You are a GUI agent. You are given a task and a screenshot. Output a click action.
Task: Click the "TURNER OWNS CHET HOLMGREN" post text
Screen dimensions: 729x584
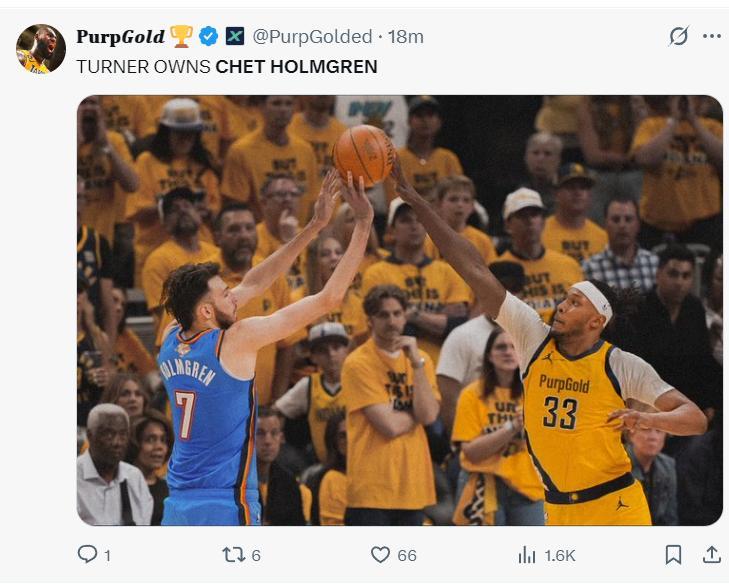[x=227, y=67]
